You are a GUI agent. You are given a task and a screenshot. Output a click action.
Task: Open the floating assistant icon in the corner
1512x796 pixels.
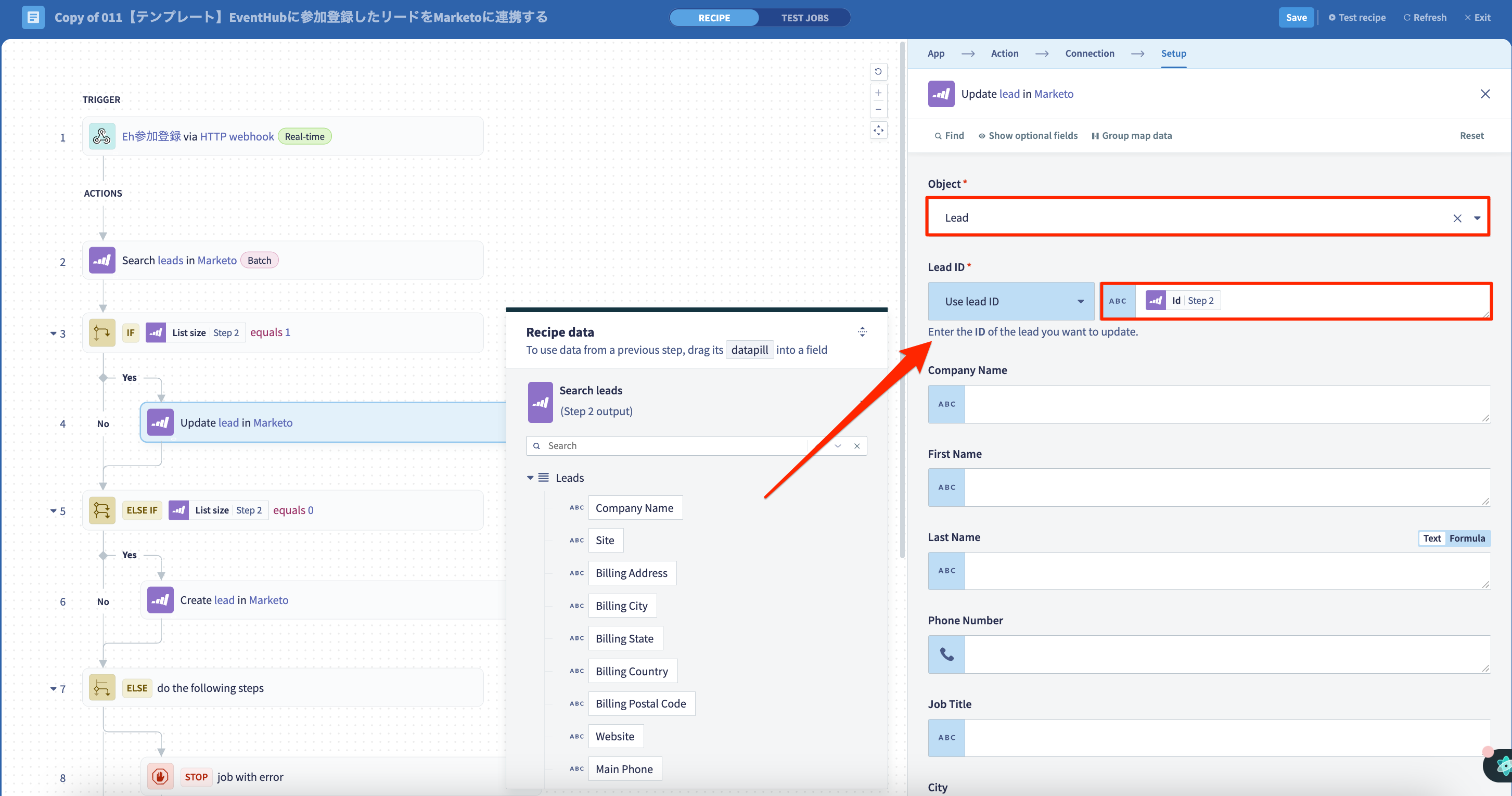[x=1500, y=765]
